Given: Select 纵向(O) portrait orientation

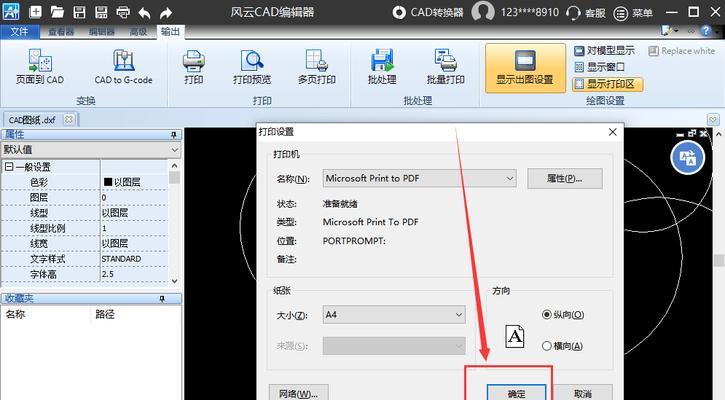Looking at the screenshot, I should coord(563,314).
